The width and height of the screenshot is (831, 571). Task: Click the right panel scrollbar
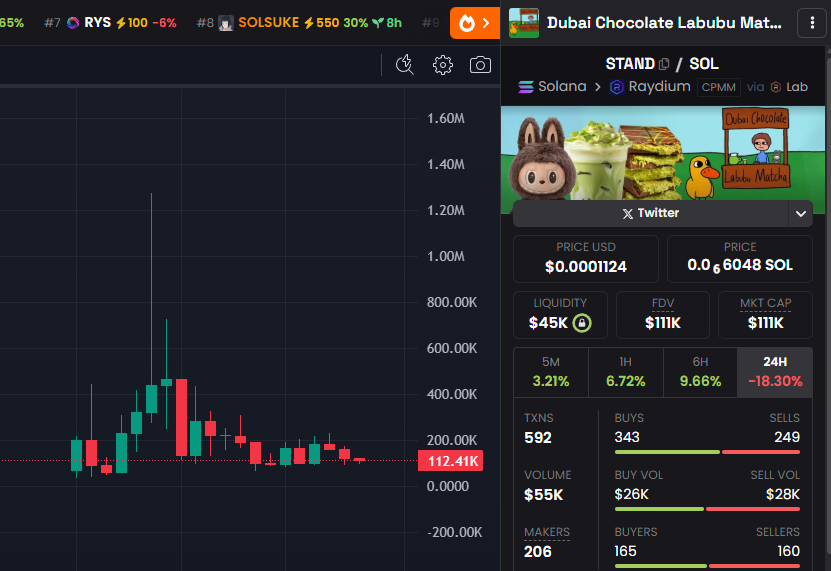828,308
